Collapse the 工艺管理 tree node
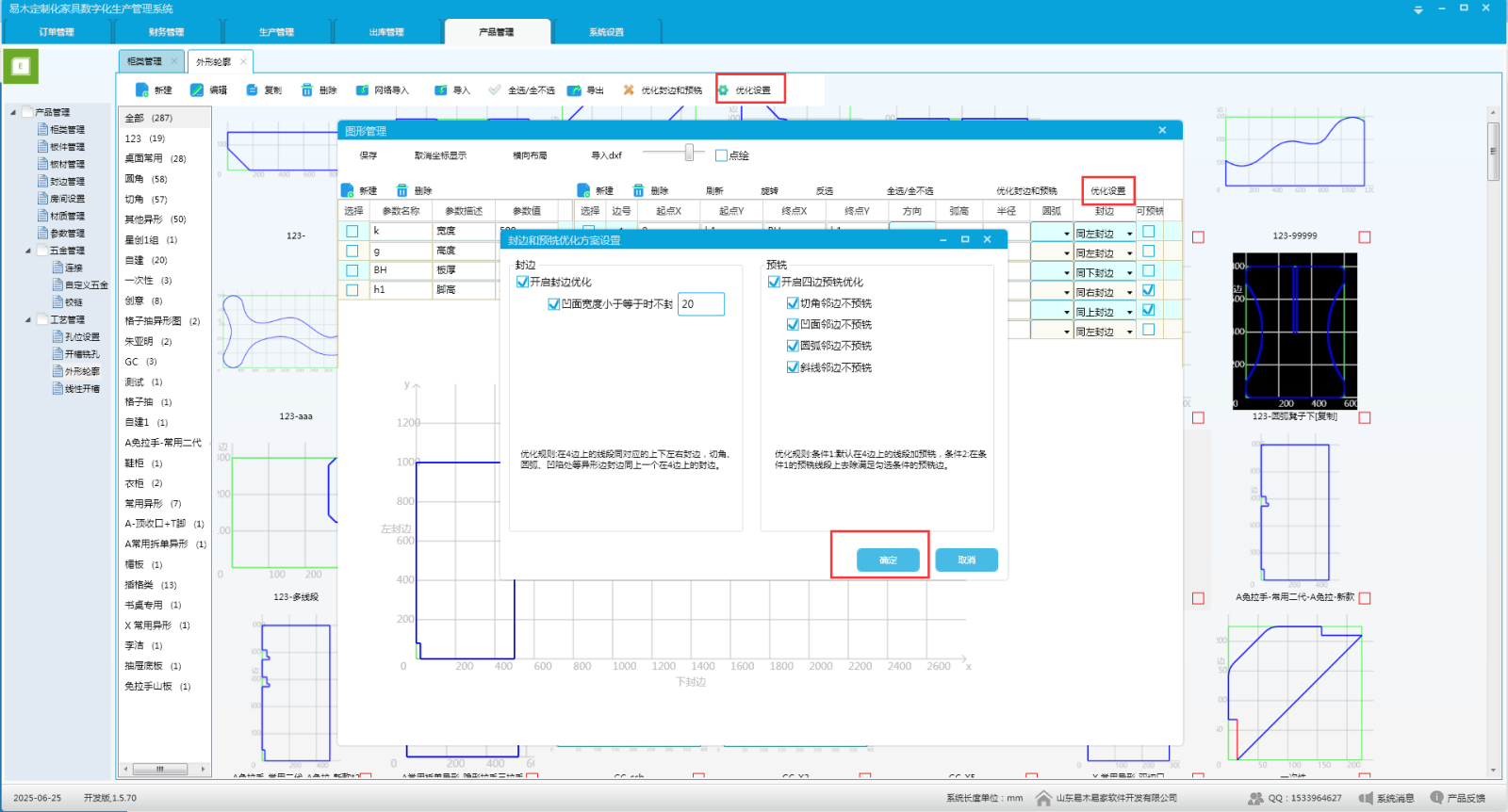The image size is (1508, 812). click(x=28, y=319)
